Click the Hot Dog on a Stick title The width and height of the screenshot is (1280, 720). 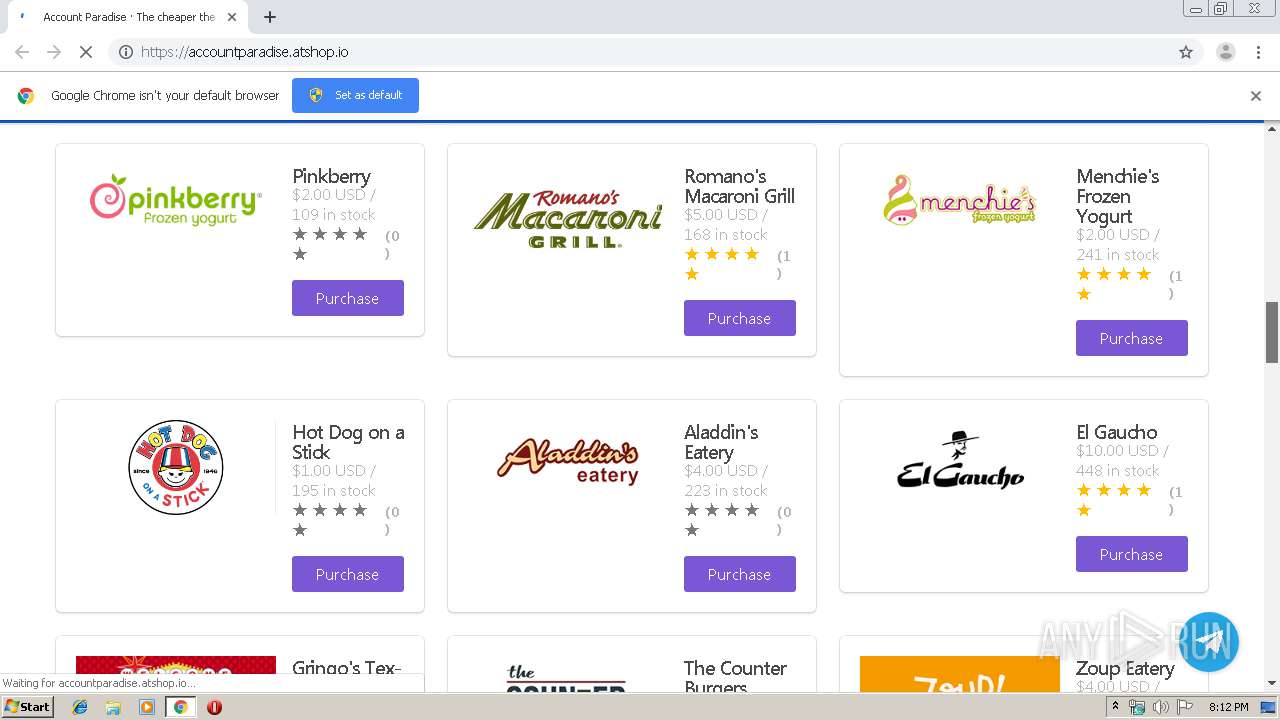click(348, 442)
